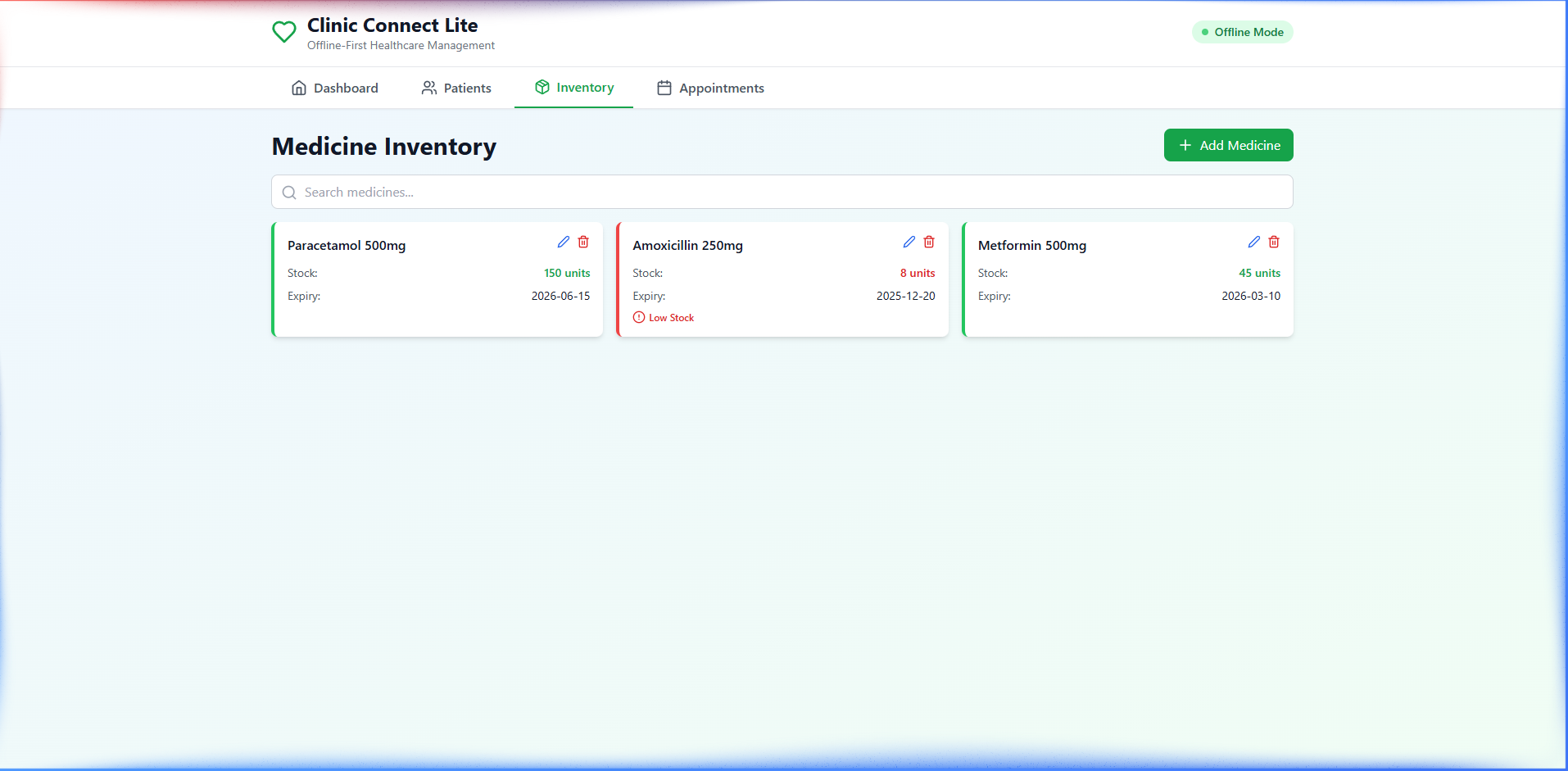
Task: Open the Dashboard tab
Action: coord(335,88)
